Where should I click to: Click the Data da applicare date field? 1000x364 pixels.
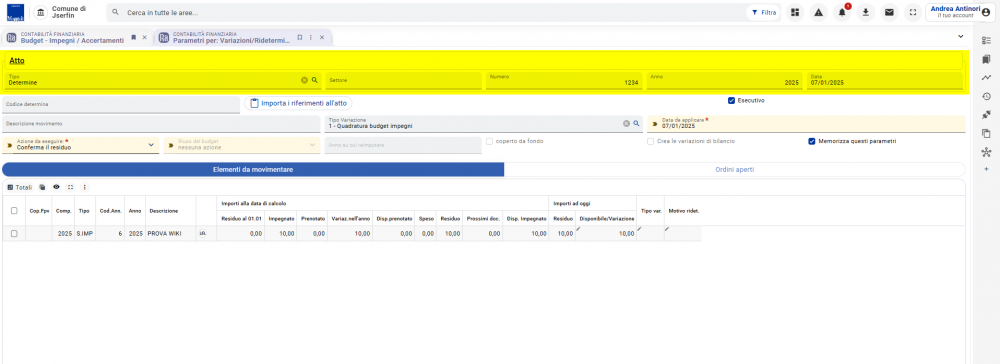(806, 124)
